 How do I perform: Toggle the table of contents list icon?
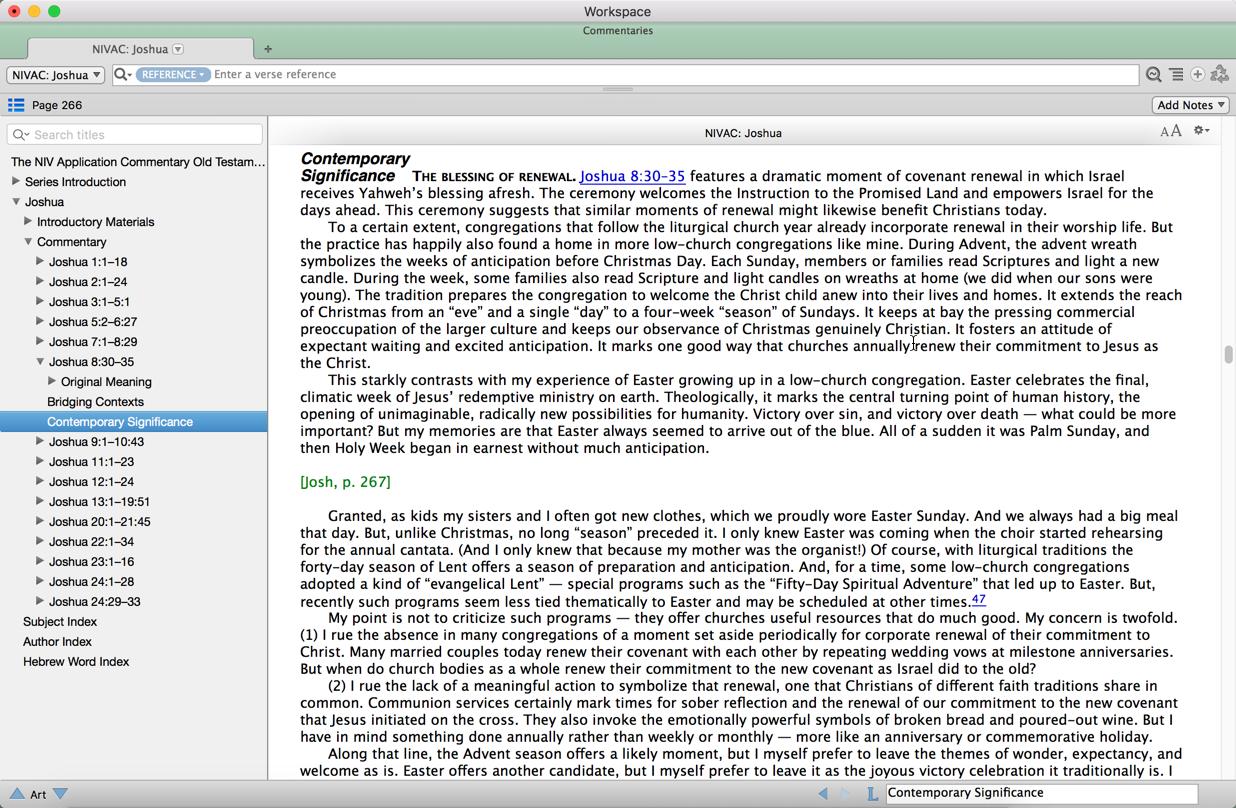[x=16, y=105]
